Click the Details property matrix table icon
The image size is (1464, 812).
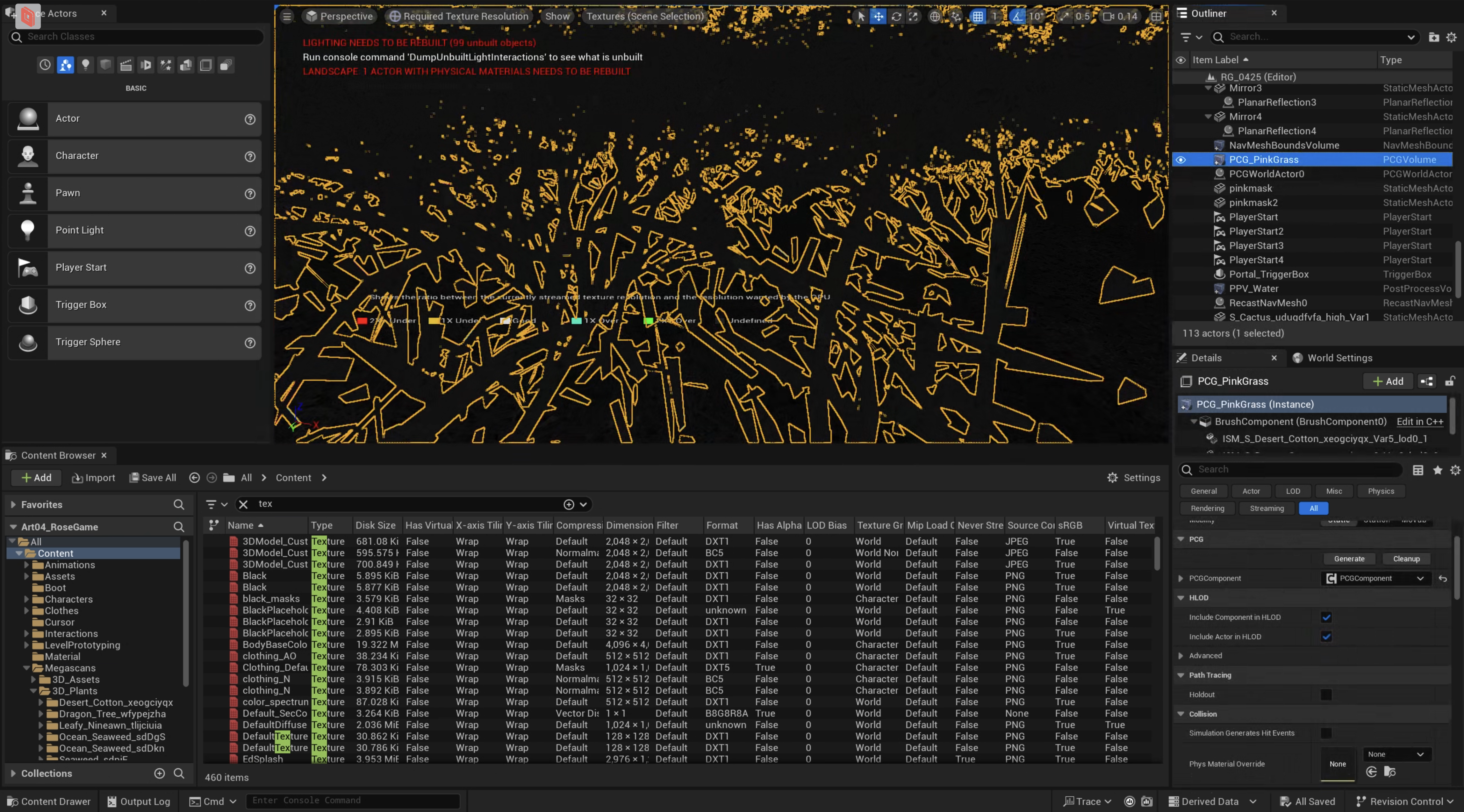pyautogui.click(x=1418, y=470)
